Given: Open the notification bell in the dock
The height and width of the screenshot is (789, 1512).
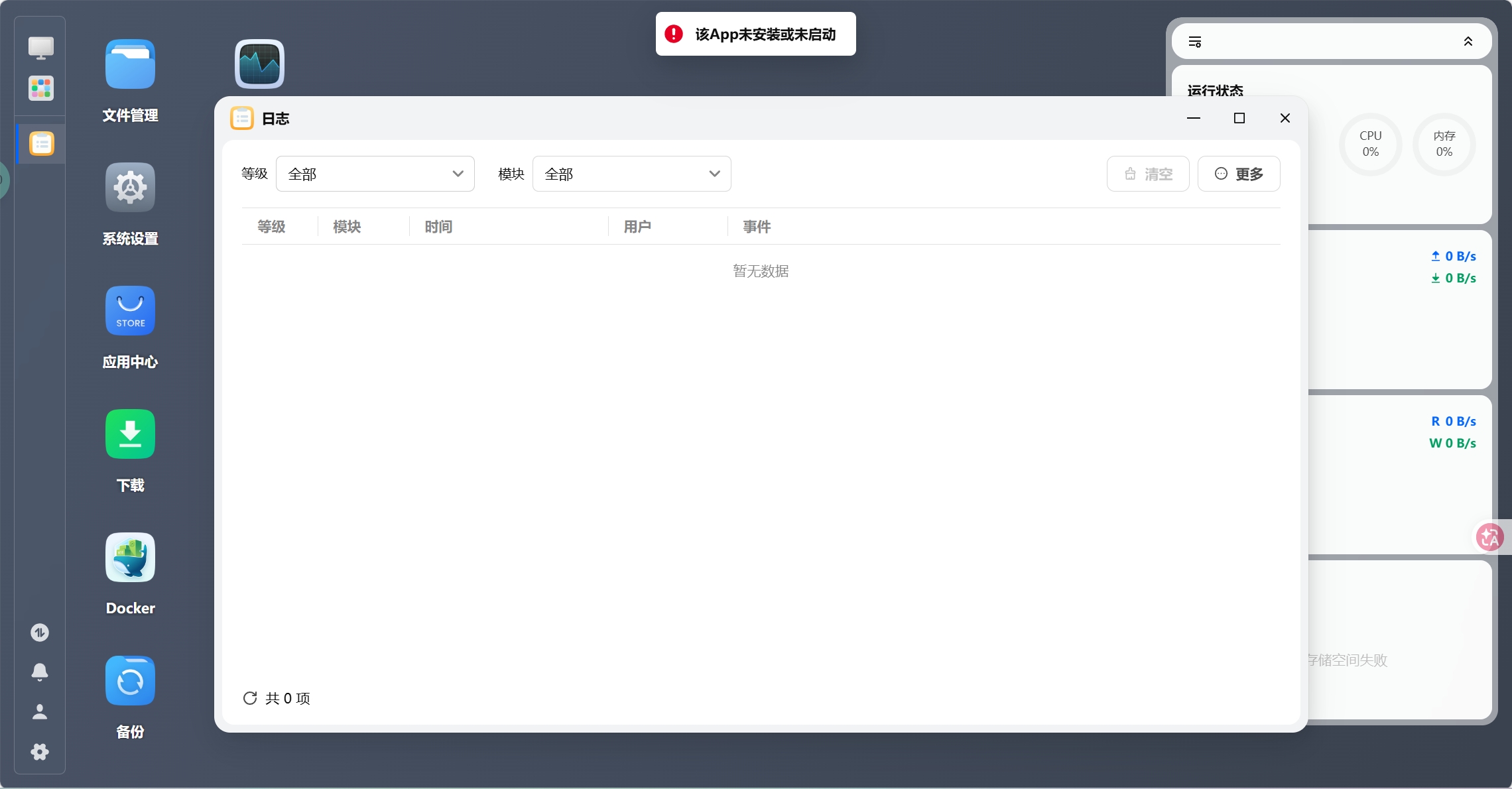Looking at the screenshot, I should (40, 672).
